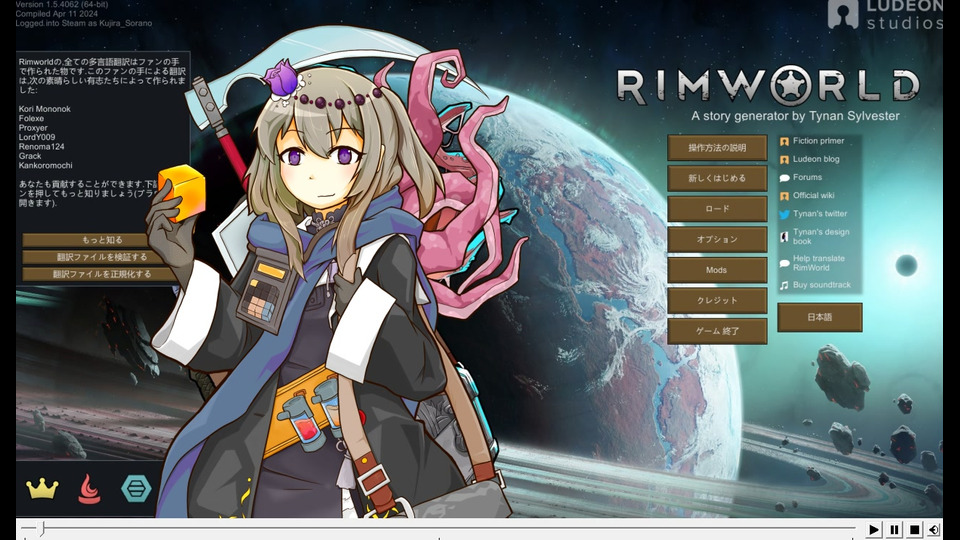The width and height of the screenshot is (960, 540).
Task: Play the video
Action: click(x=874, y=530)
